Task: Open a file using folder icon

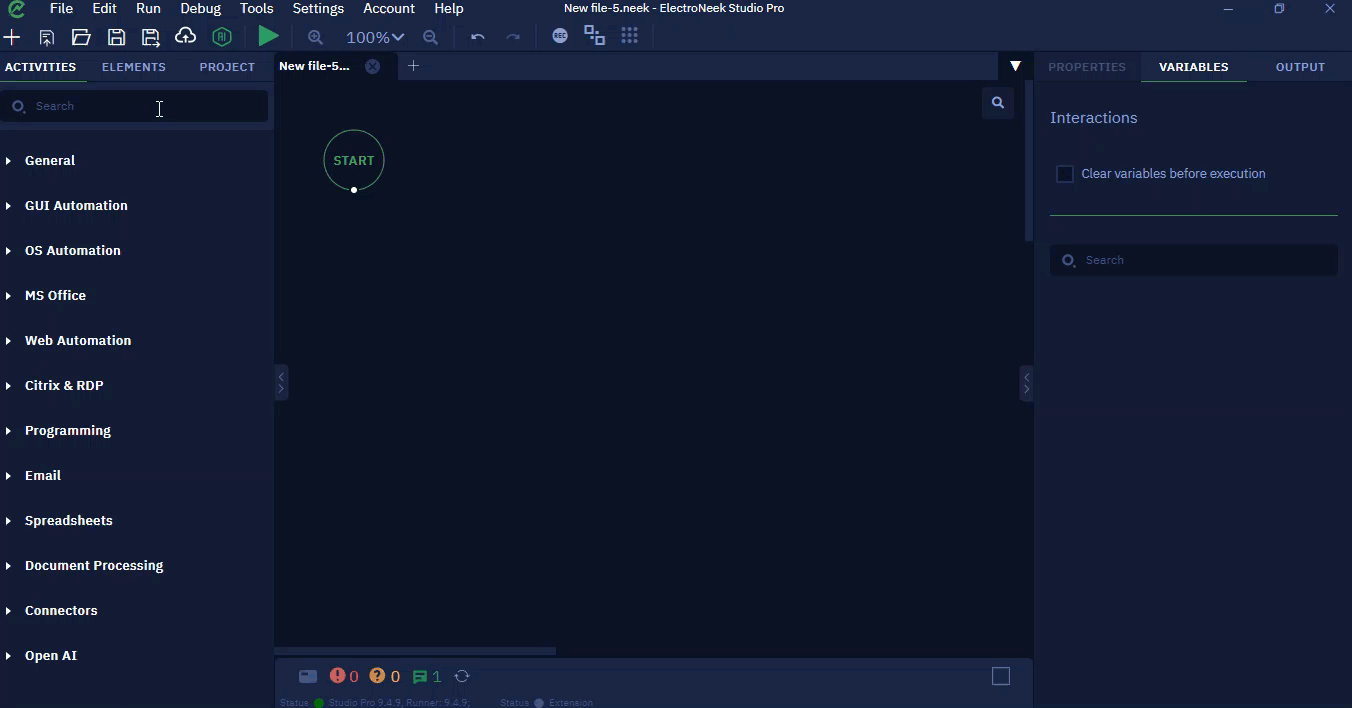Action: 81,37
